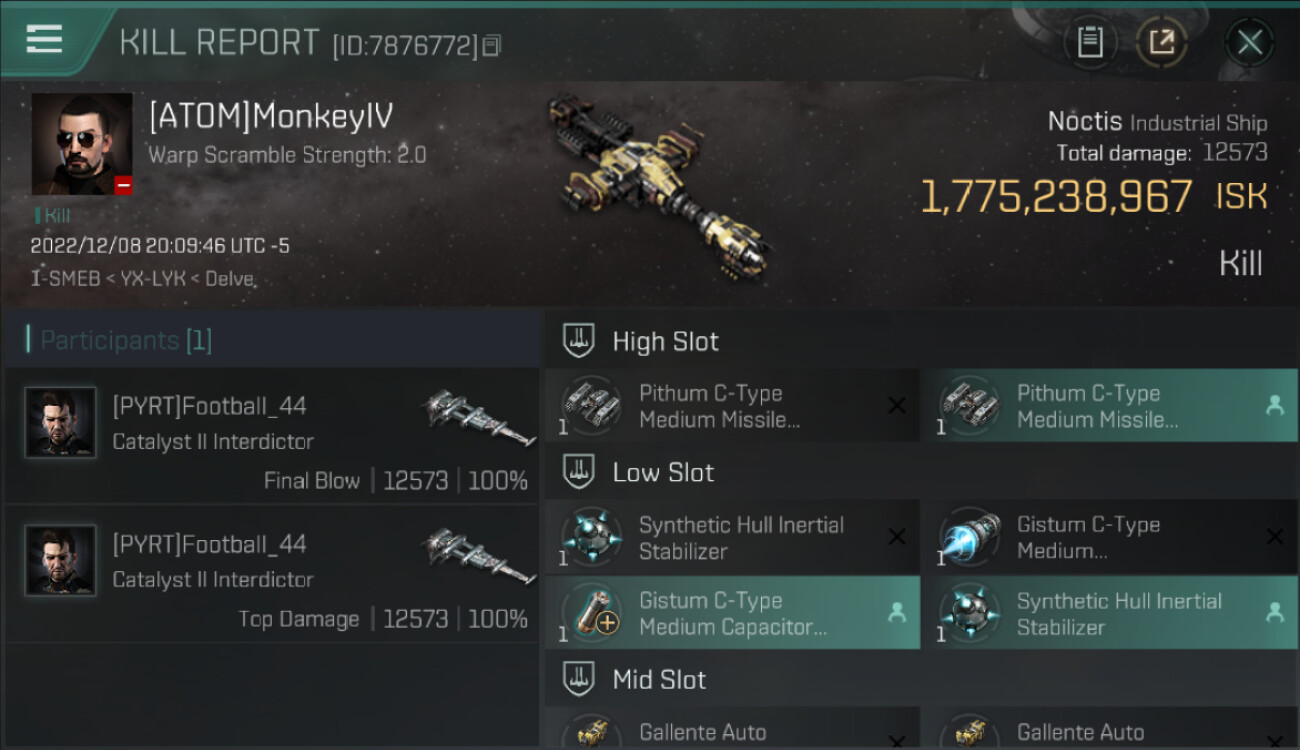Image resolution: width=1300 pixels, height=750 pixels.
Task: Select dropped Pithum C-Type Medium Missile item
Action: (x=1110, y=406)
